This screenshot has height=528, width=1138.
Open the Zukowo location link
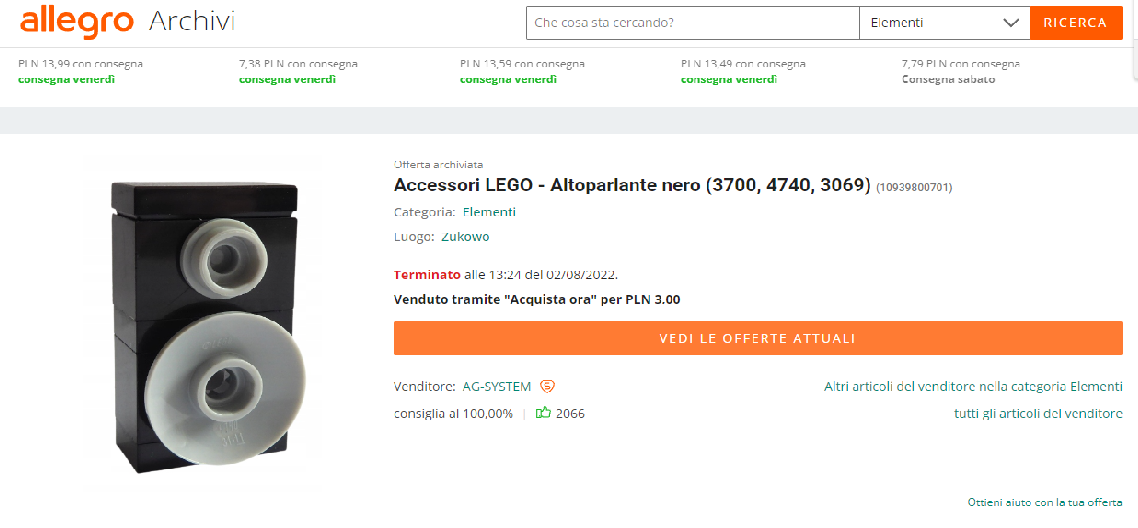(x=466, y=236)
